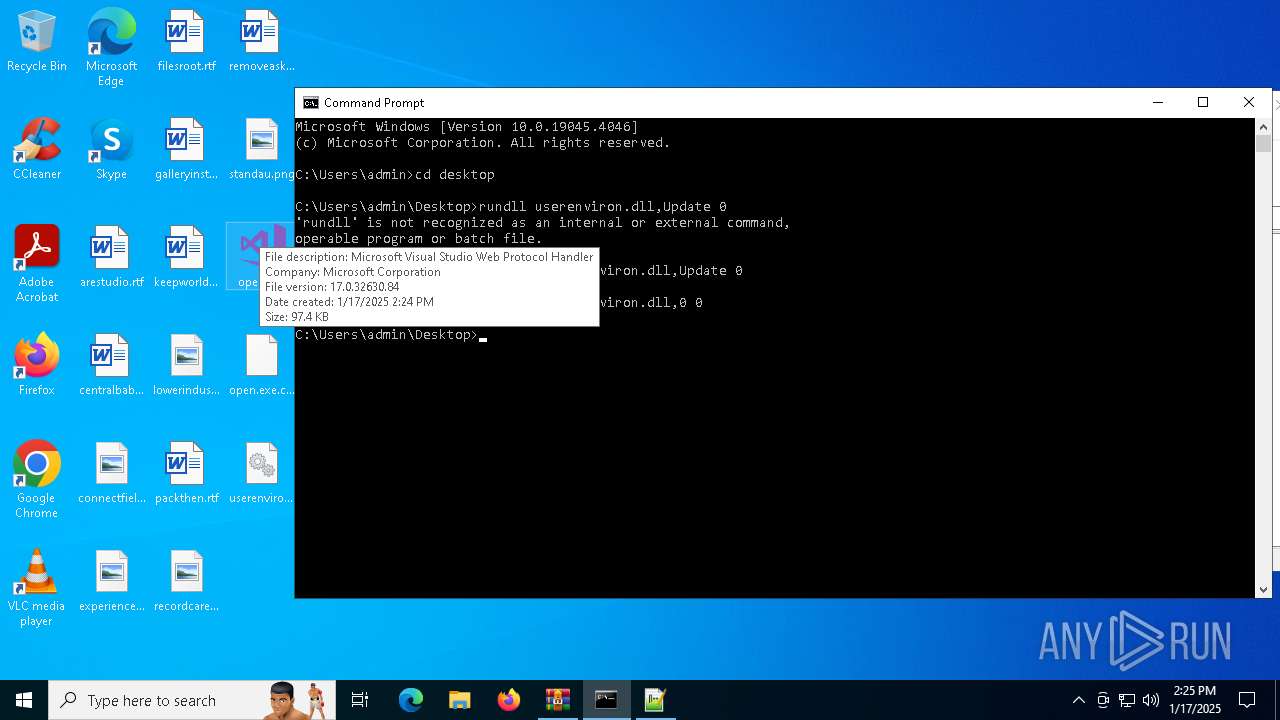Open the notification center
1280x720 pixels.
coord(1247,700)
